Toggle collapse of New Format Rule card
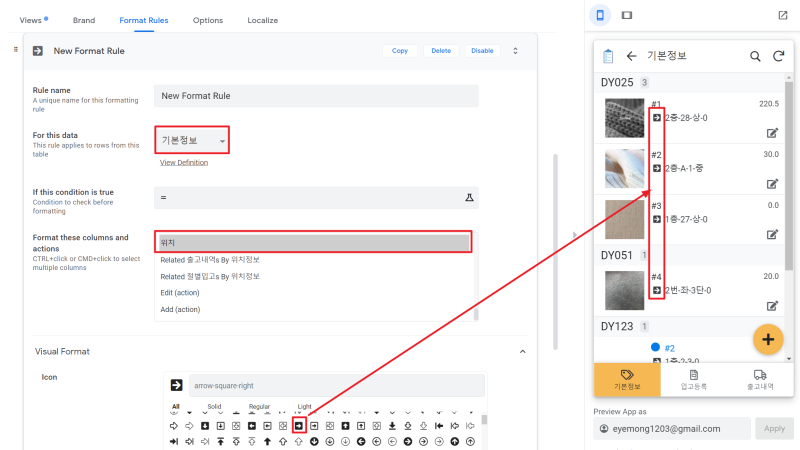800x450 pixels. (515, 51)
